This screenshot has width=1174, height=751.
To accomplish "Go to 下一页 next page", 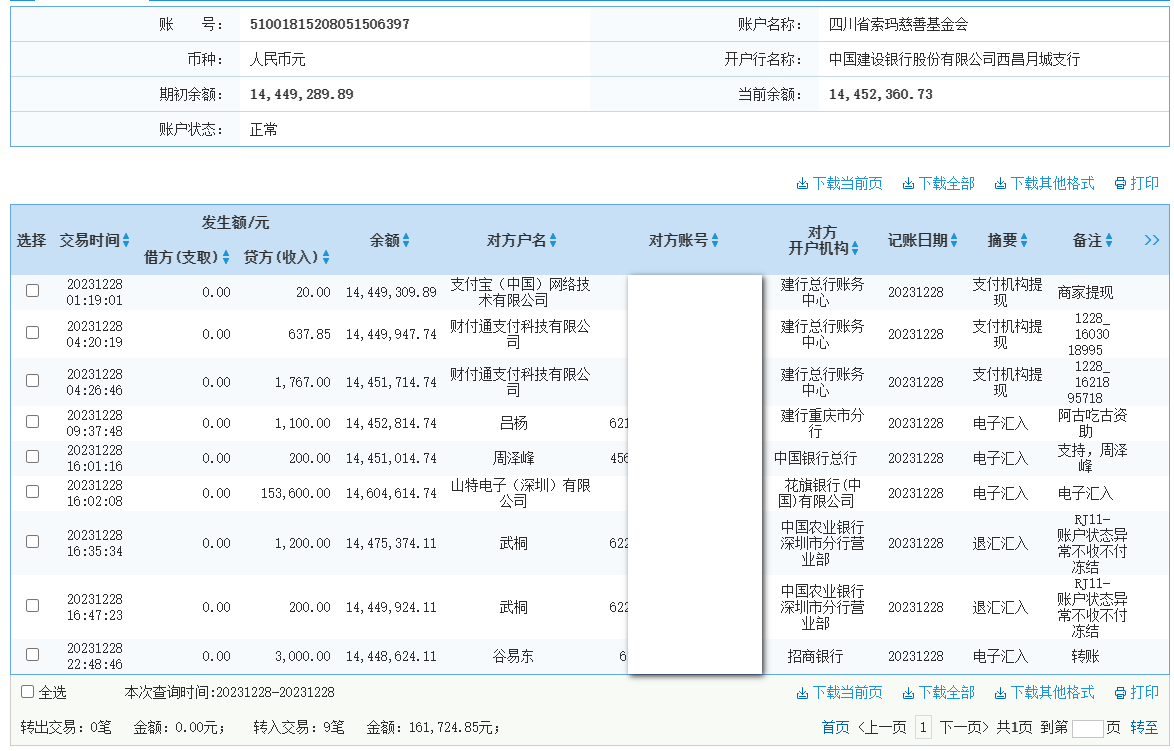I will coord(964,727).
